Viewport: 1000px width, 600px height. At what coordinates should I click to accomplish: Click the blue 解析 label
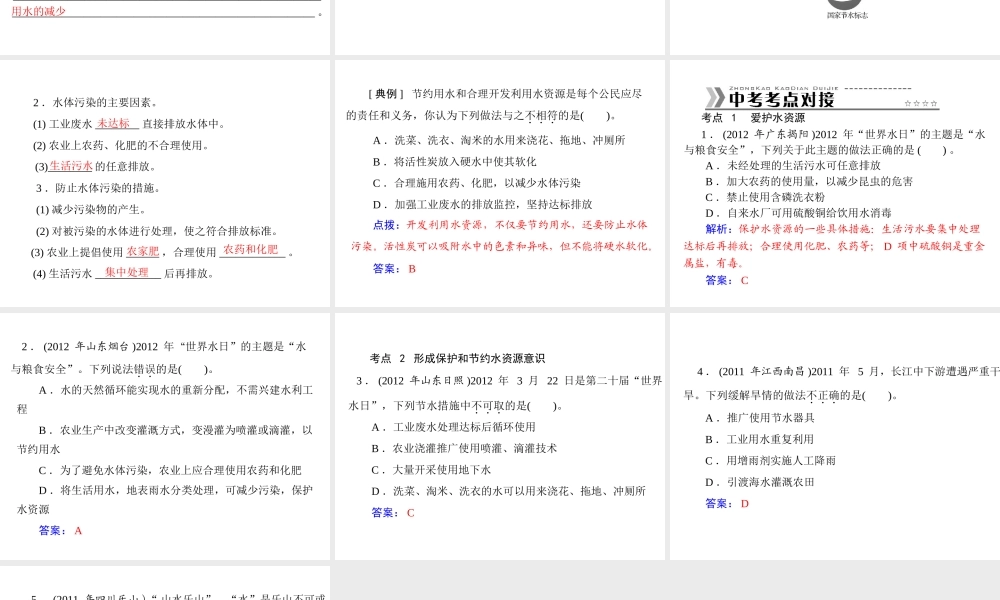[719, 229]
